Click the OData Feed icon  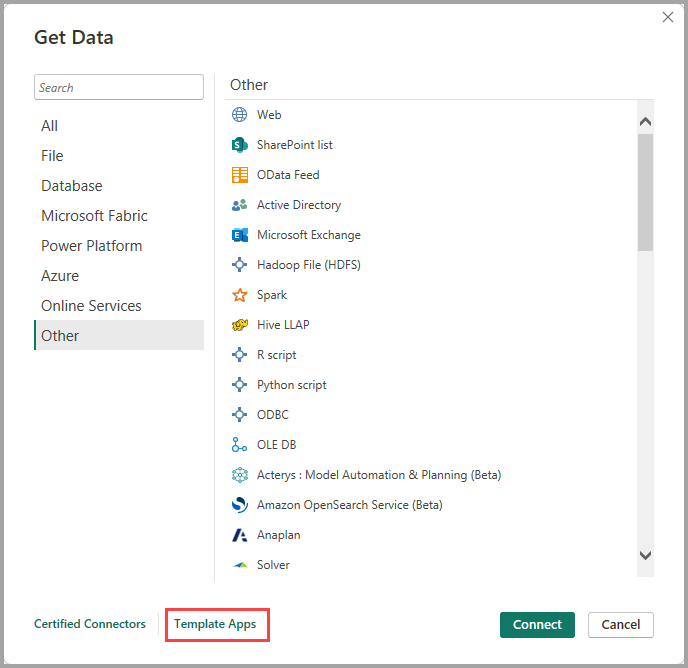coord(240,175)
